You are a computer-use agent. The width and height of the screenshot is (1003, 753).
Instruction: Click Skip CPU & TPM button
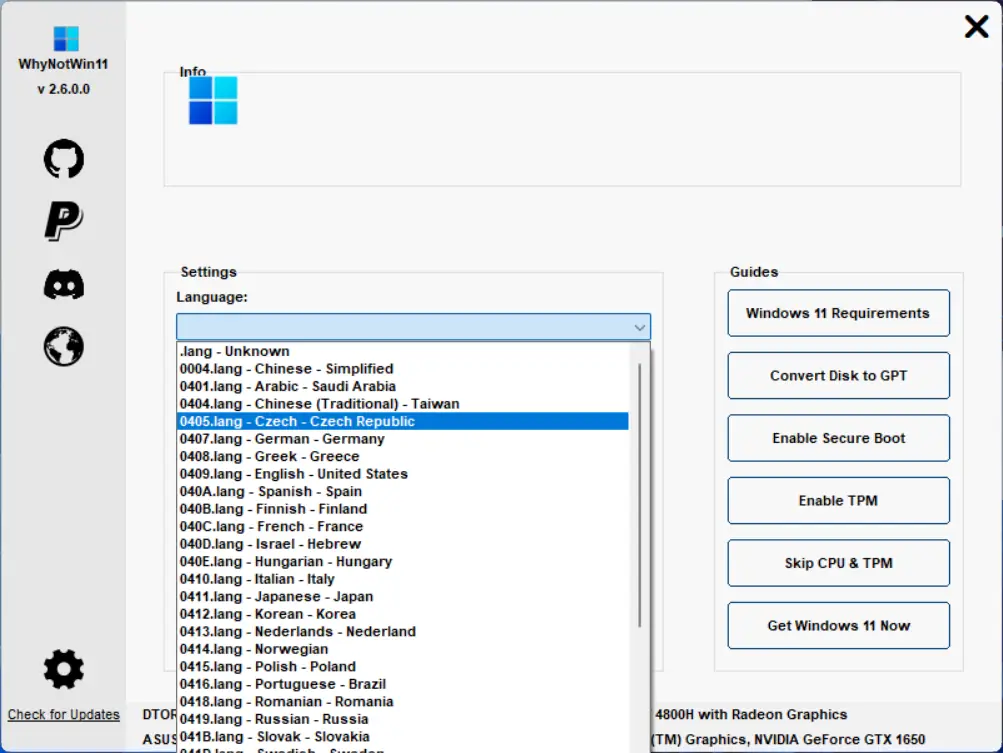coord(838,563)
